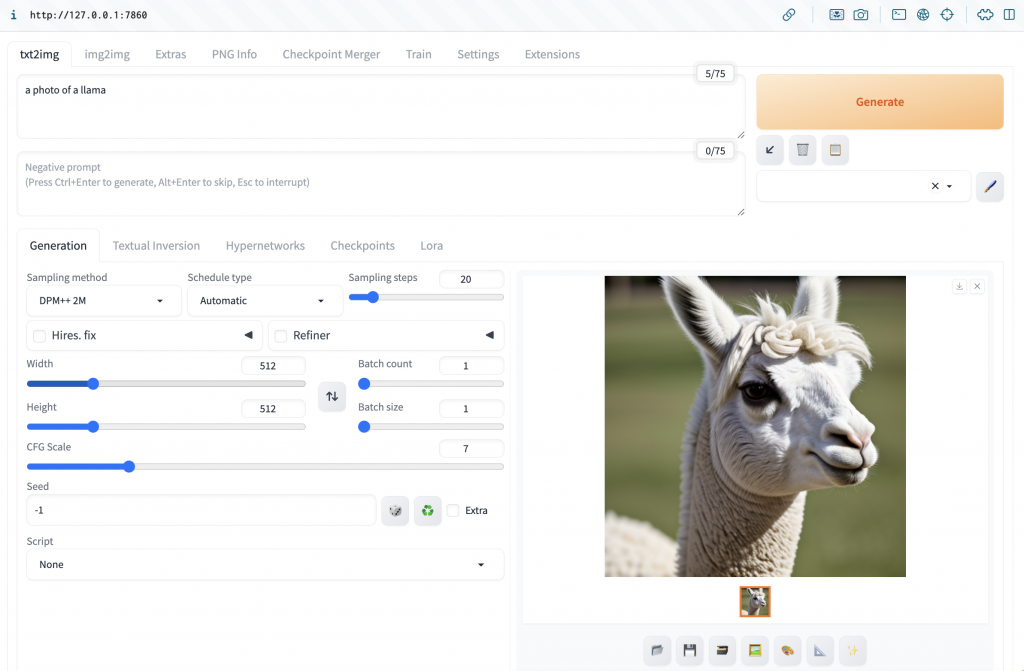Send image to extras with the triangle ruler icon
The image size is (1024, 671).
pyautogui.click(x=820, y=650)
